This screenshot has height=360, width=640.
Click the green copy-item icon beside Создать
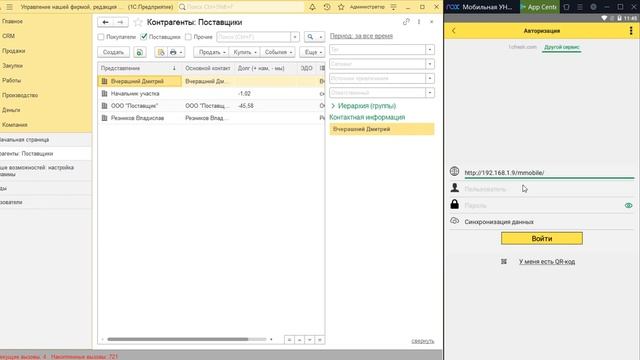tap(140, 52)
